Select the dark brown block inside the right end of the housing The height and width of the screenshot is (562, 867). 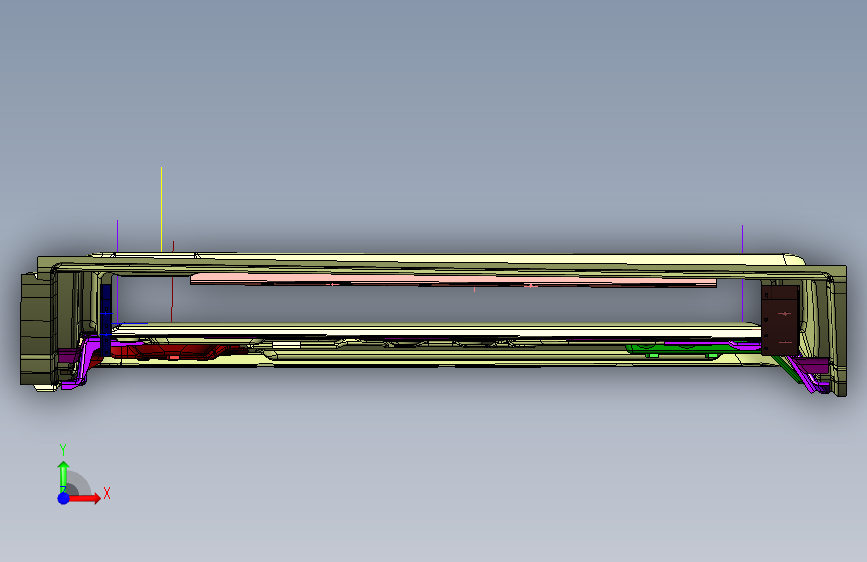(780, 320)
